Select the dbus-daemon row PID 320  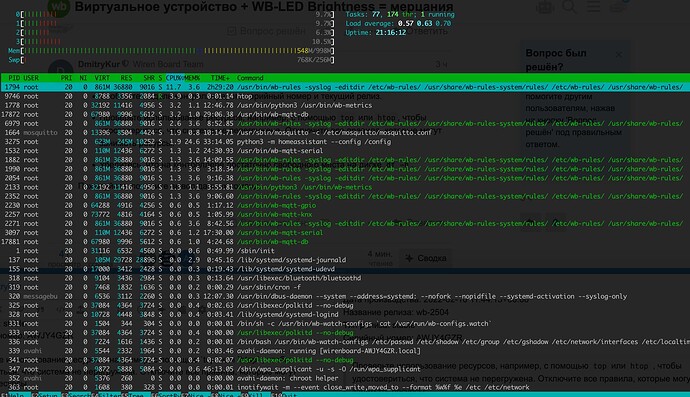pos(345,296)
